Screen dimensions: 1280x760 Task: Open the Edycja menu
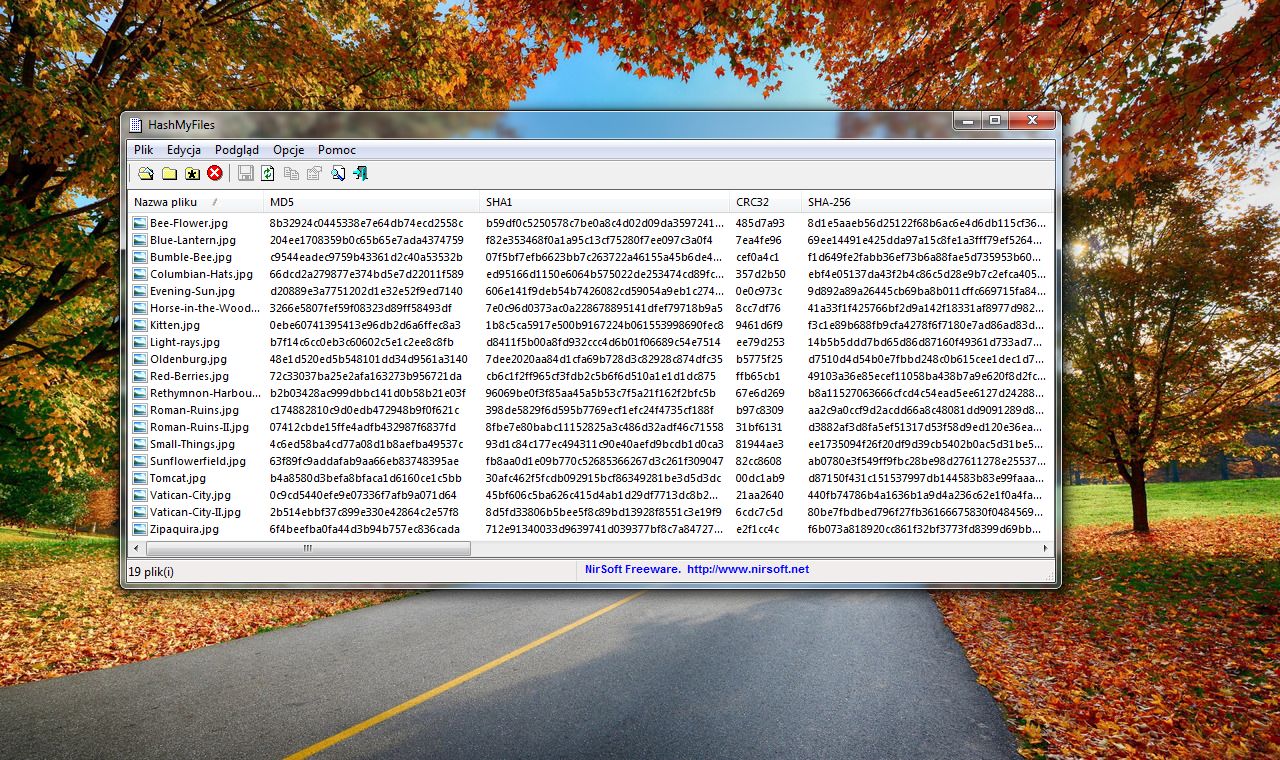[x=184, y=150]
